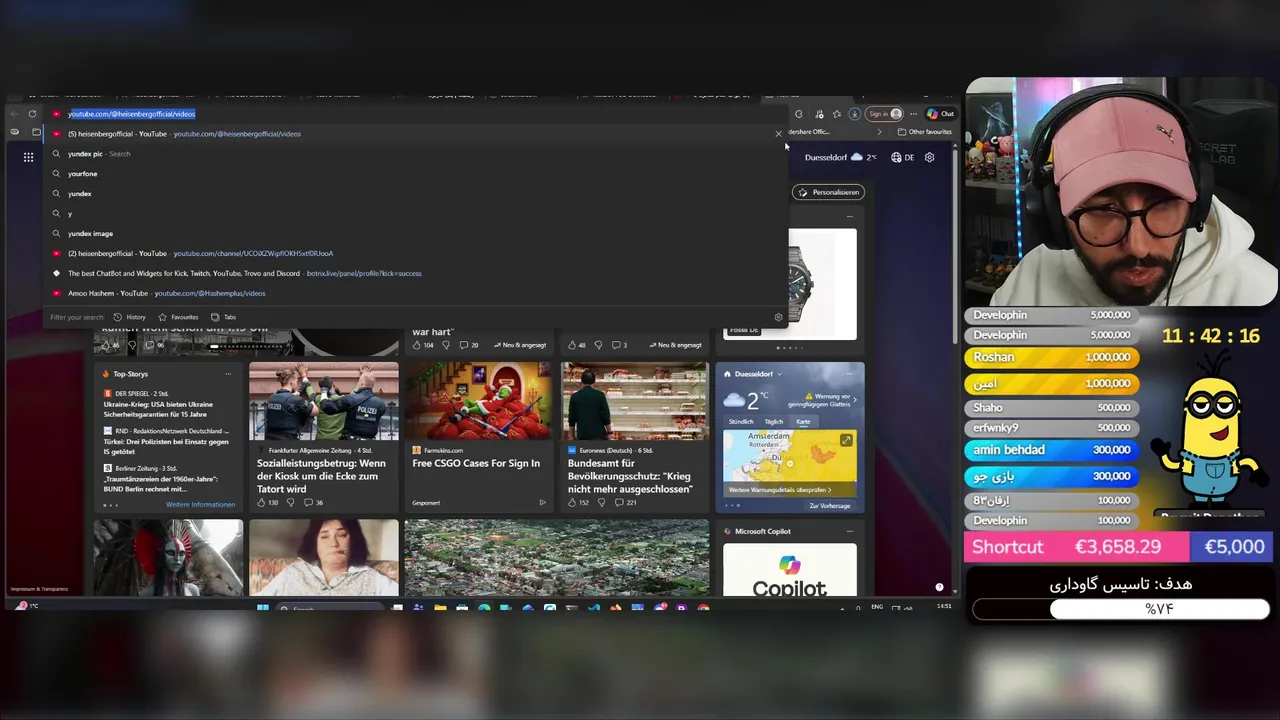Open the Copilot card image
Image resolution: width=1280 pixels, height=720 pixels.
click(x=790, y=569)
